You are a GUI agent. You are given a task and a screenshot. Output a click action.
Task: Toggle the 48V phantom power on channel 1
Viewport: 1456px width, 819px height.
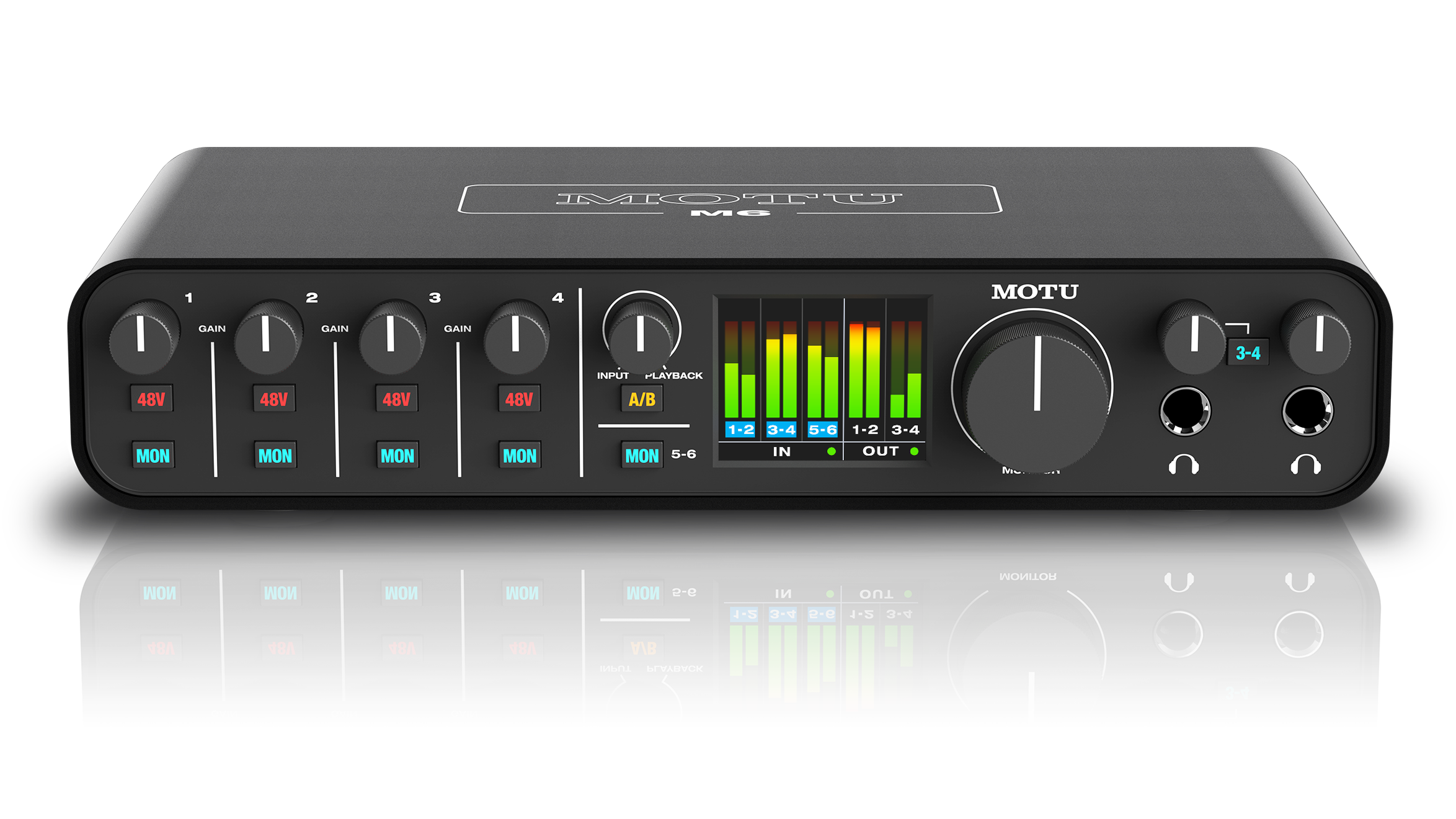(151, 399)
